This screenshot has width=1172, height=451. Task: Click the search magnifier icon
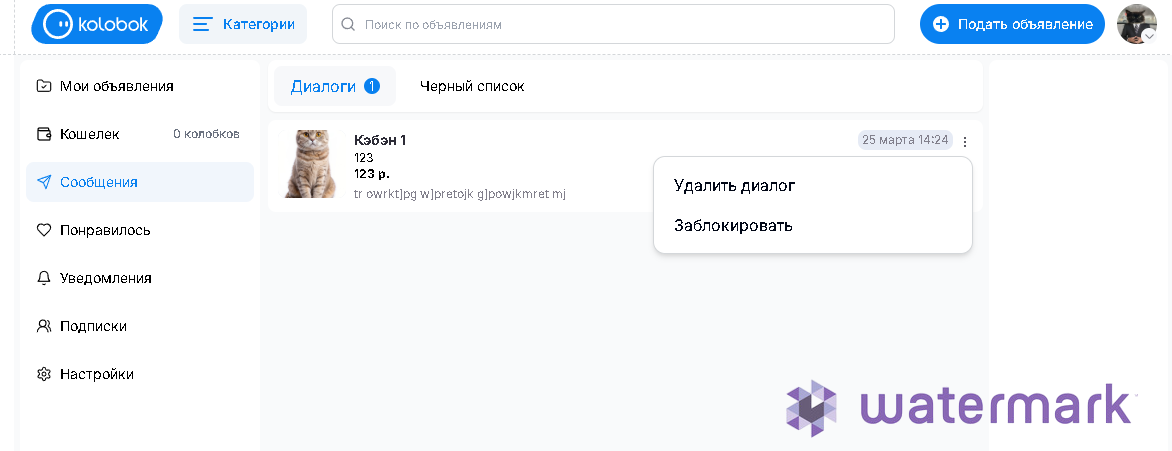(348, 24)
